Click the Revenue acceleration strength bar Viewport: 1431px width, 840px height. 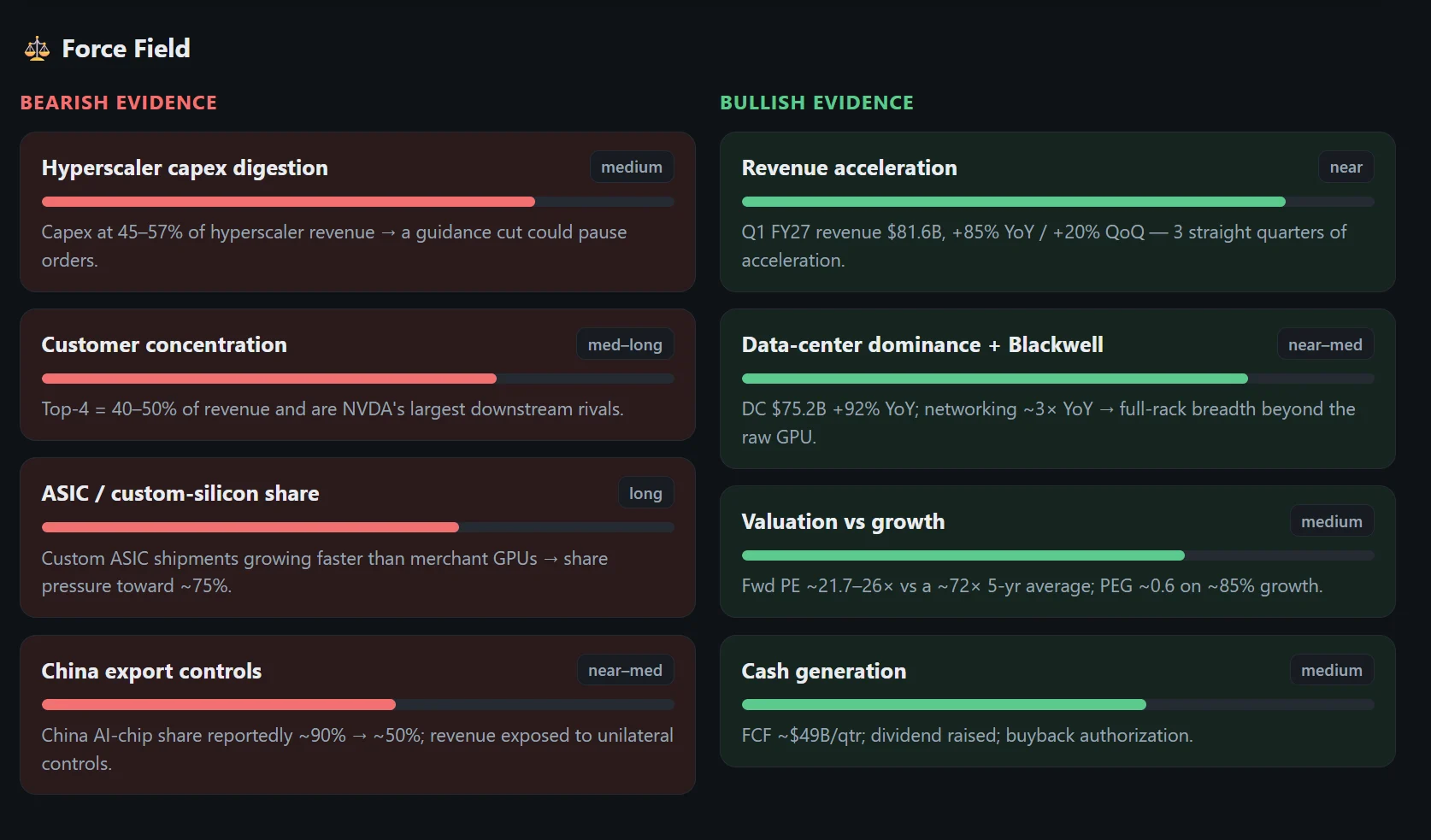(x=1057, y=202)
